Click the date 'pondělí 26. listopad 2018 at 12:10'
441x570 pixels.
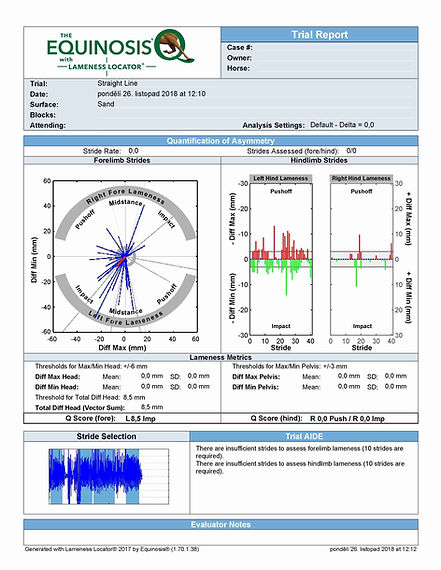151,94
